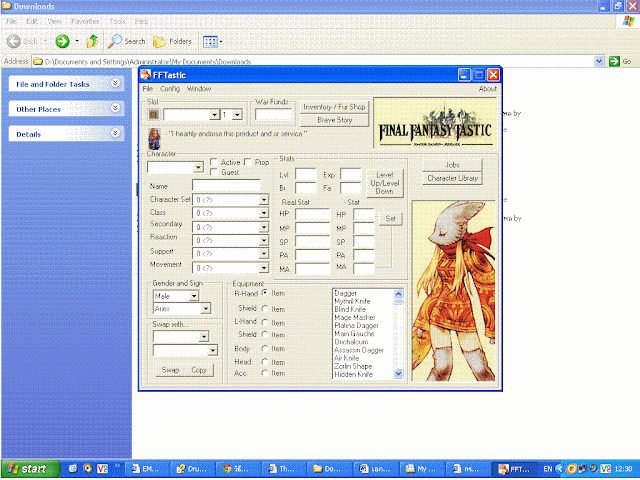Screen dimensions: 640x480
Task: Click the Jobs button
Action: pos(452,165)
